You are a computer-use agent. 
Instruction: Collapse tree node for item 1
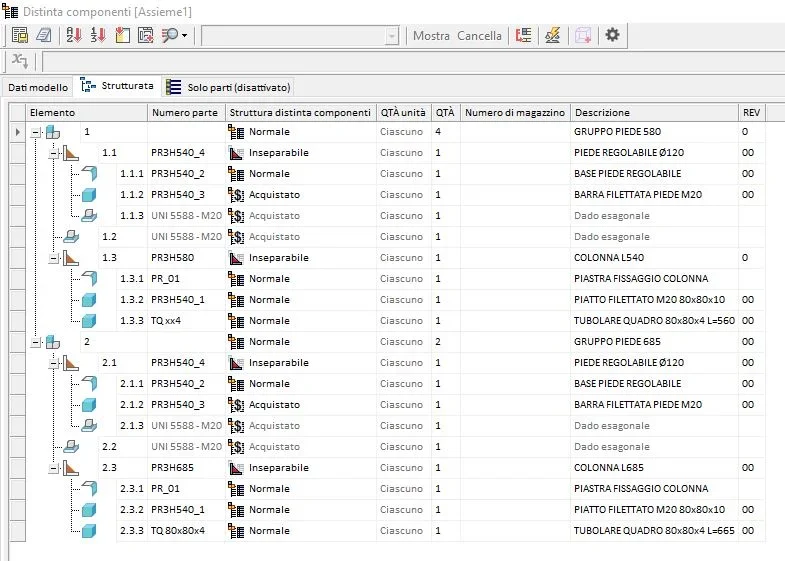36,133
